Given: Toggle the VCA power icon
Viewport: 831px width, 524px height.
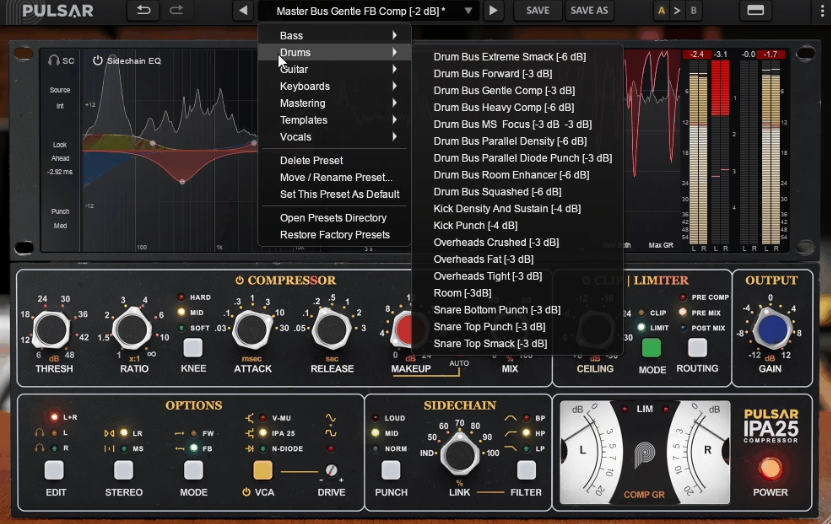Looking at the screenshot, I should [246, 492].
